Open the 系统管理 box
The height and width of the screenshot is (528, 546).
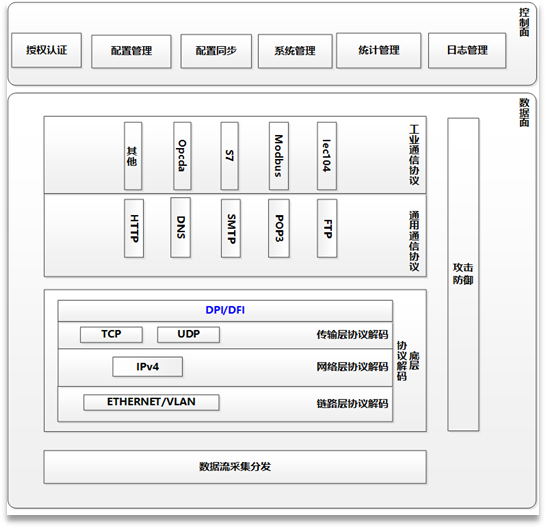click(295, 51)
